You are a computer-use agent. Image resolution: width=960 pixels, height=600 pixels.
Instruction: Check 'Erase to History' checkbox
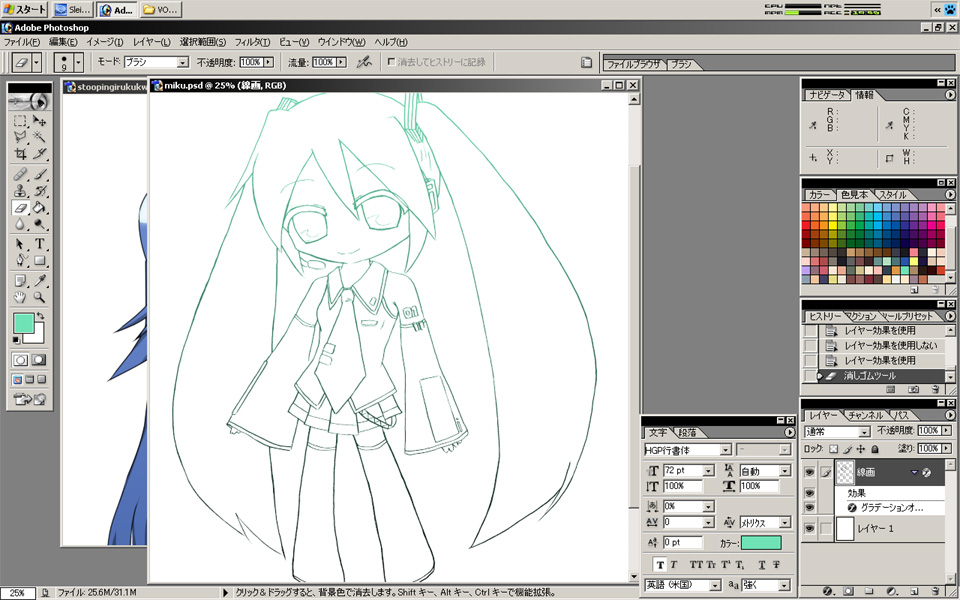[x=391, y=62]
